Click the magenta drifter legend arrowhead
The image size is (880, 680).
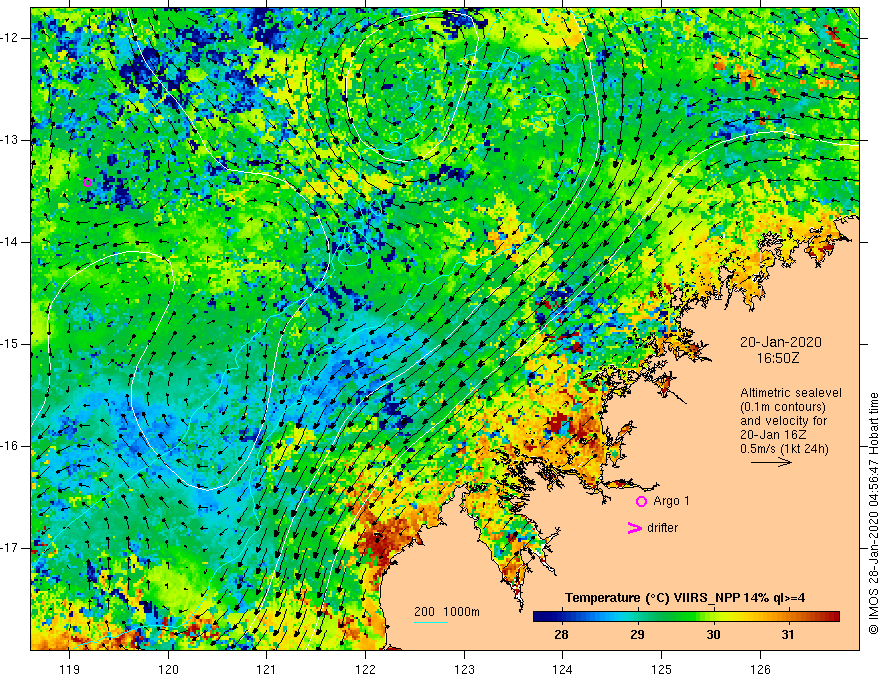coord(634,528)
